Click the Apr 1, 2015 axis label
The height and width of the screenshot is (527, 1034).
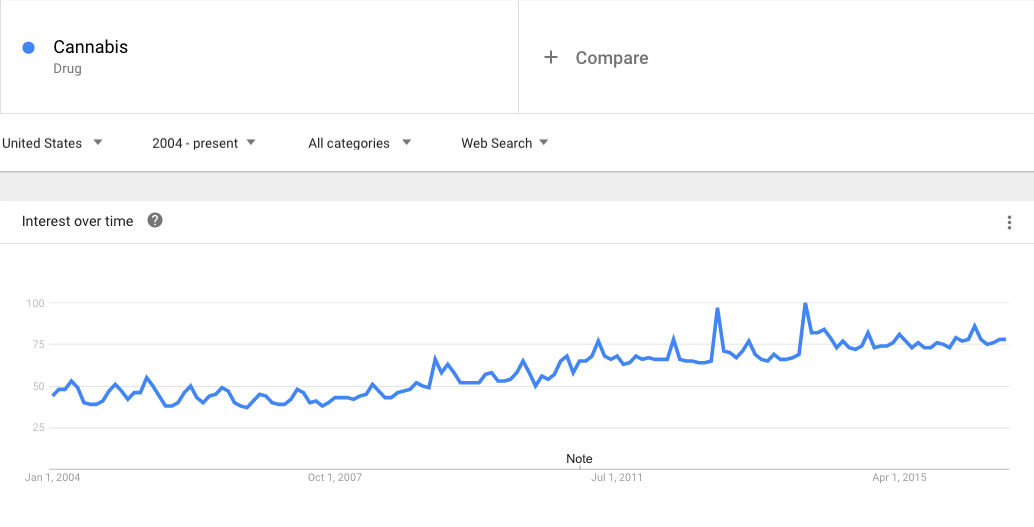[x=900, y=478]
